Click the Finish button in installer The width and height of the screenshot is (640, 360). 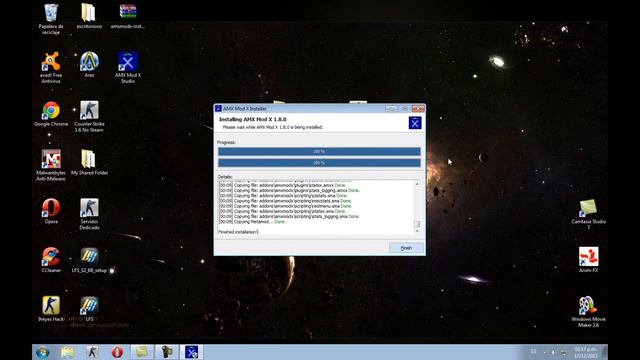click(x=406, y=248)
